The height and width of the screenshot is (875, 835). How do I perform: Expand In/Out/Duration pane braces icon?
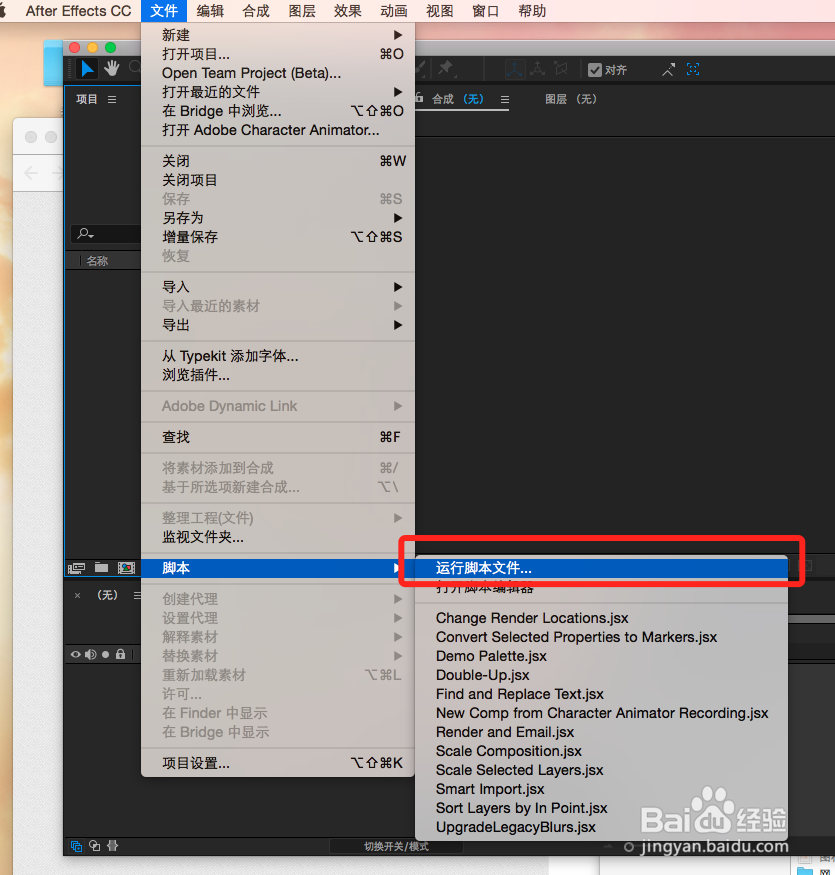click(113, 846)
